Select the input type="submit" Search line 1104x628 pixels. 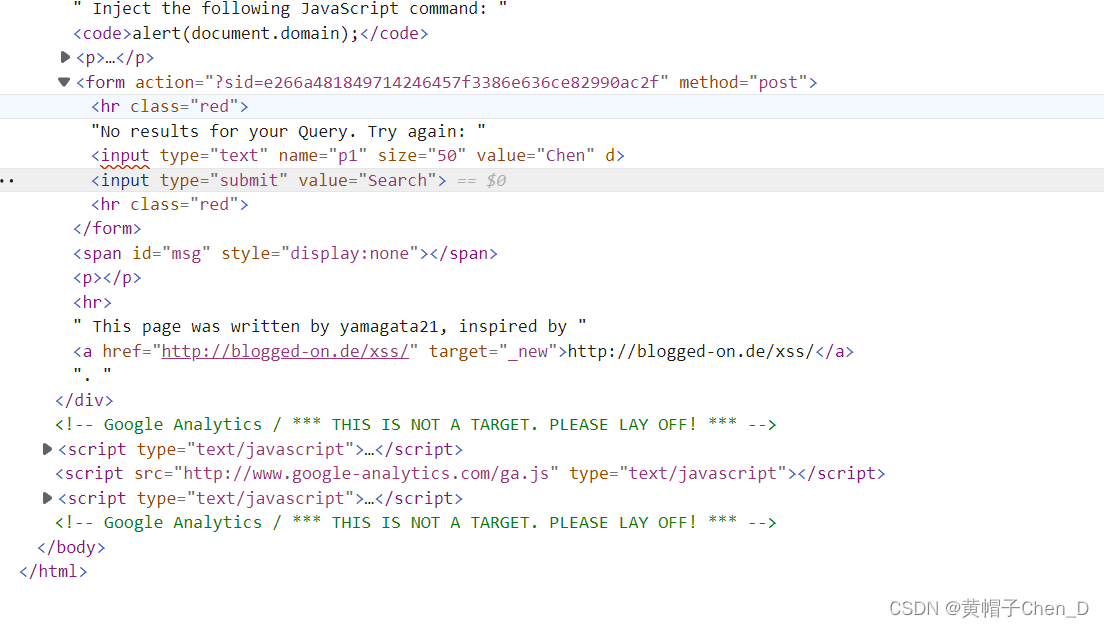[268, 180]
